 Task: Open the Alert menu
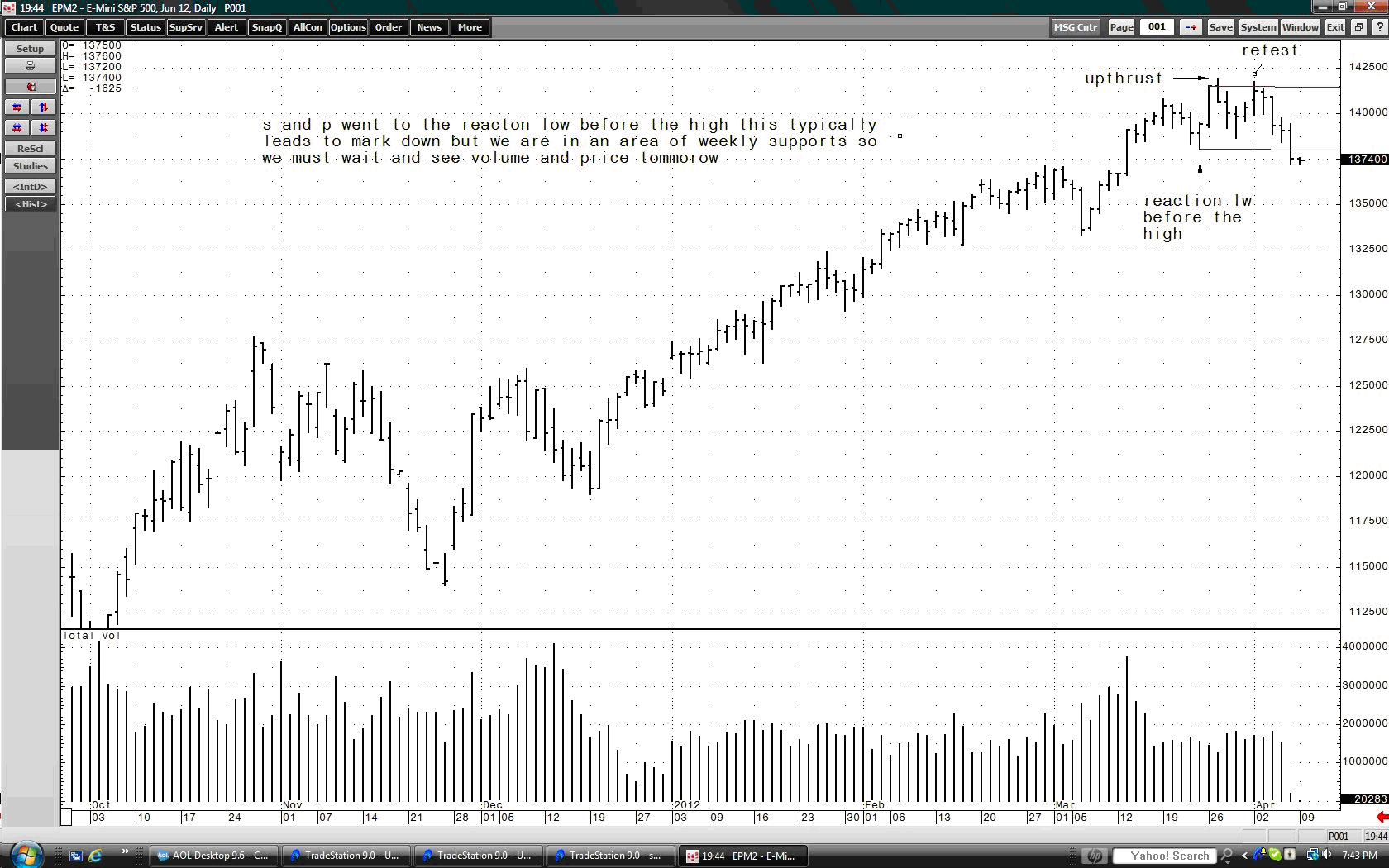[226, 27]
